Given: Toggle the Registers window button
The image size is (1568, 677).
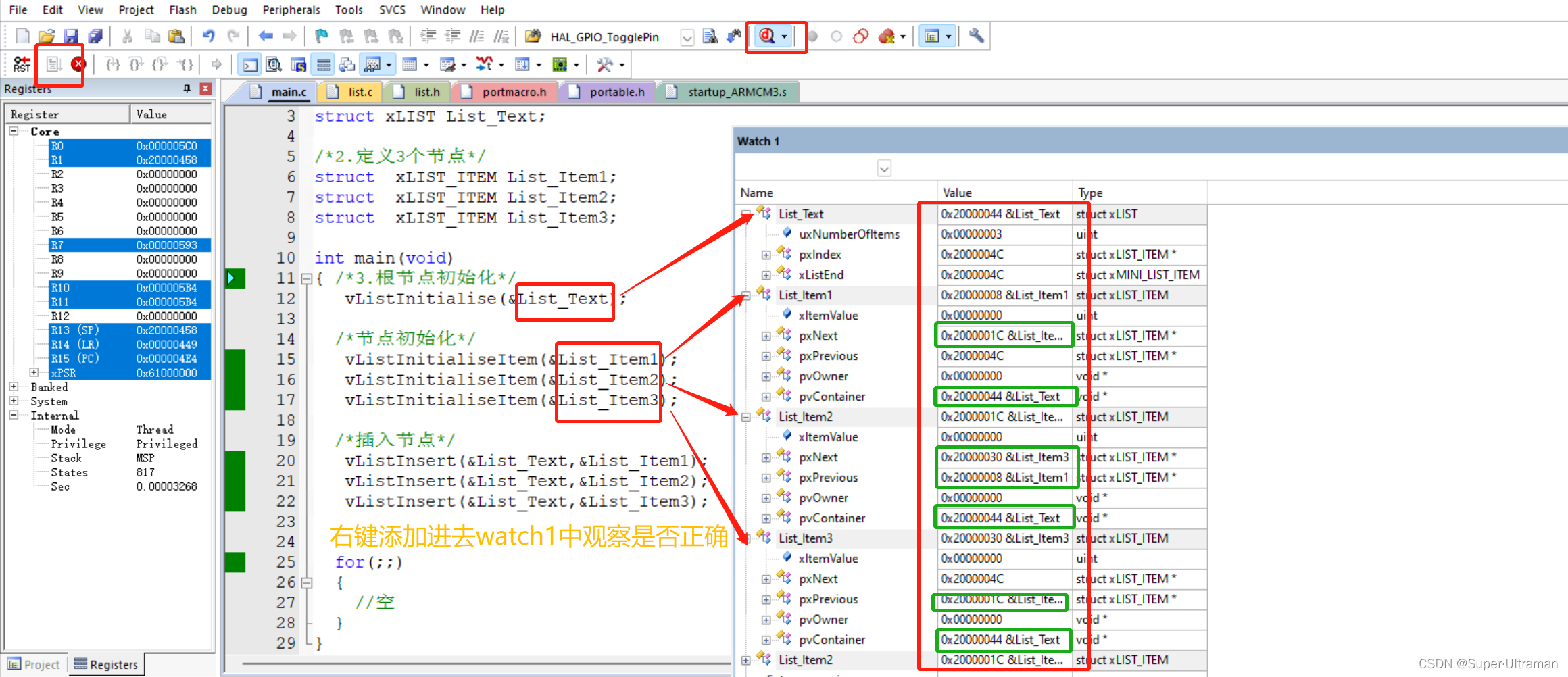Looking at the screenshot, I should coord(323,65).
